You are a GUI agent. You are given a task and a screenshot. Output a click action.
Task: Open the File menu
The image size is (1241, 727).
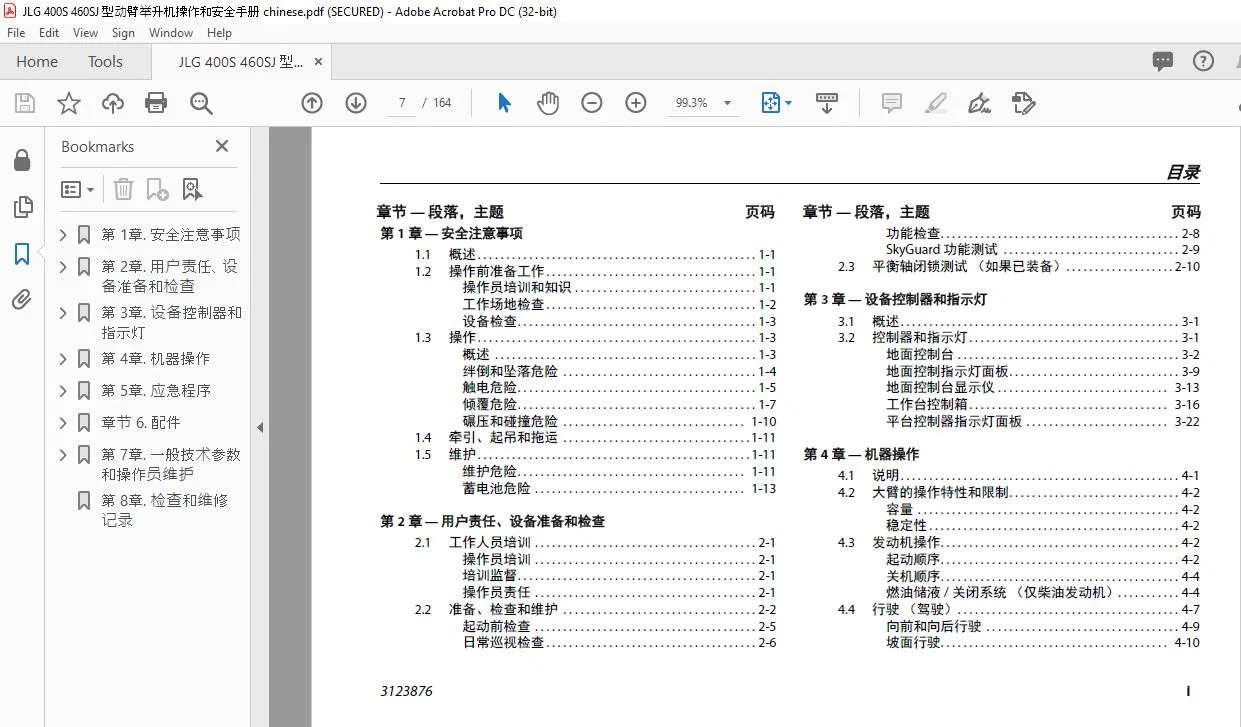click(16, 33)
